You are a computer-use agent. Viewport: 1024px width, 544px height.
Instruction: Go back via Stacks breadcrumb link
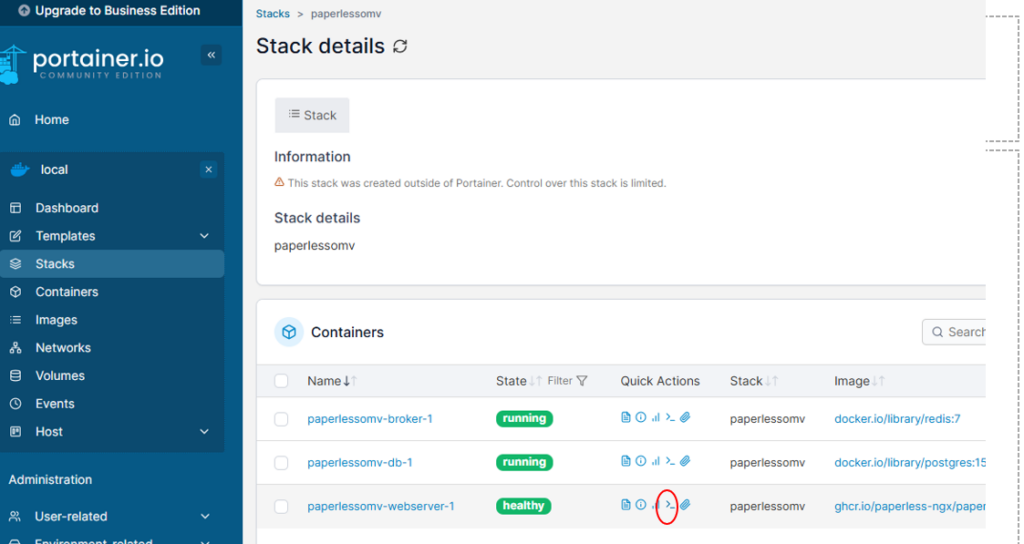coord(272,14)
